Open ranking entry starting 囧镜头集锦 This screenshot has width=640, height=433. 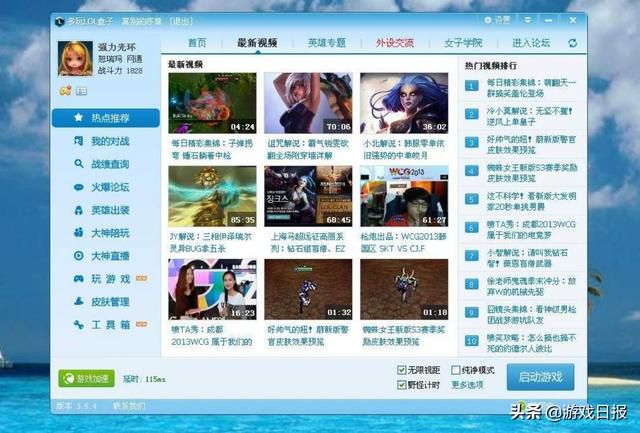(531, 315)
